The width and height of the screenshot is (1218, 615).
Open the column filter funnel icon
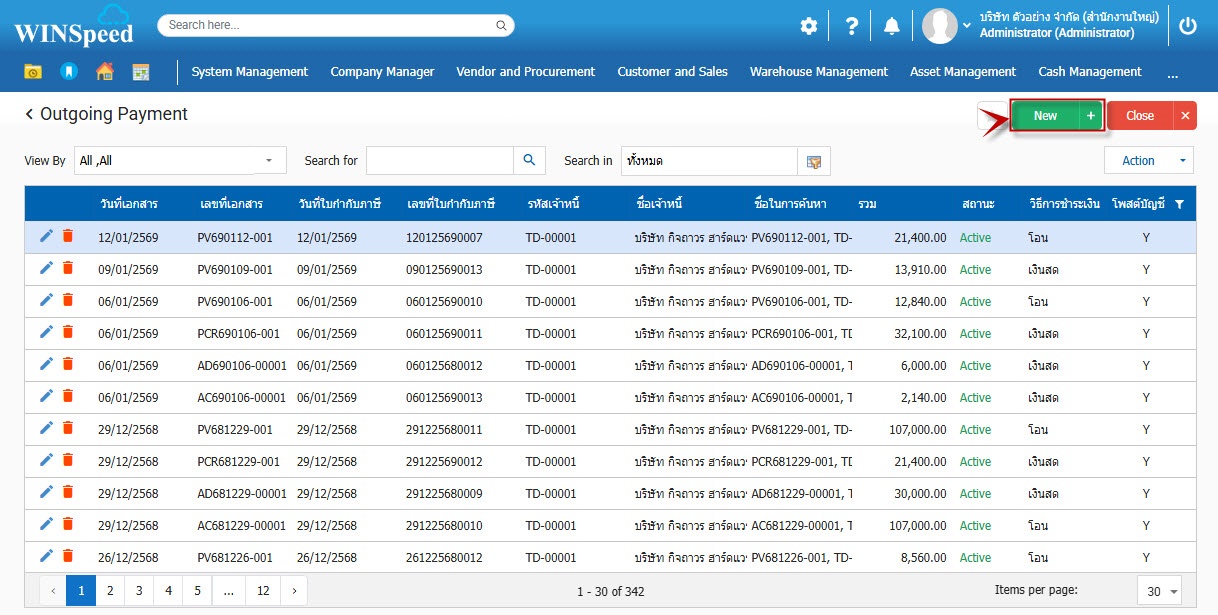pos(1180,204)
